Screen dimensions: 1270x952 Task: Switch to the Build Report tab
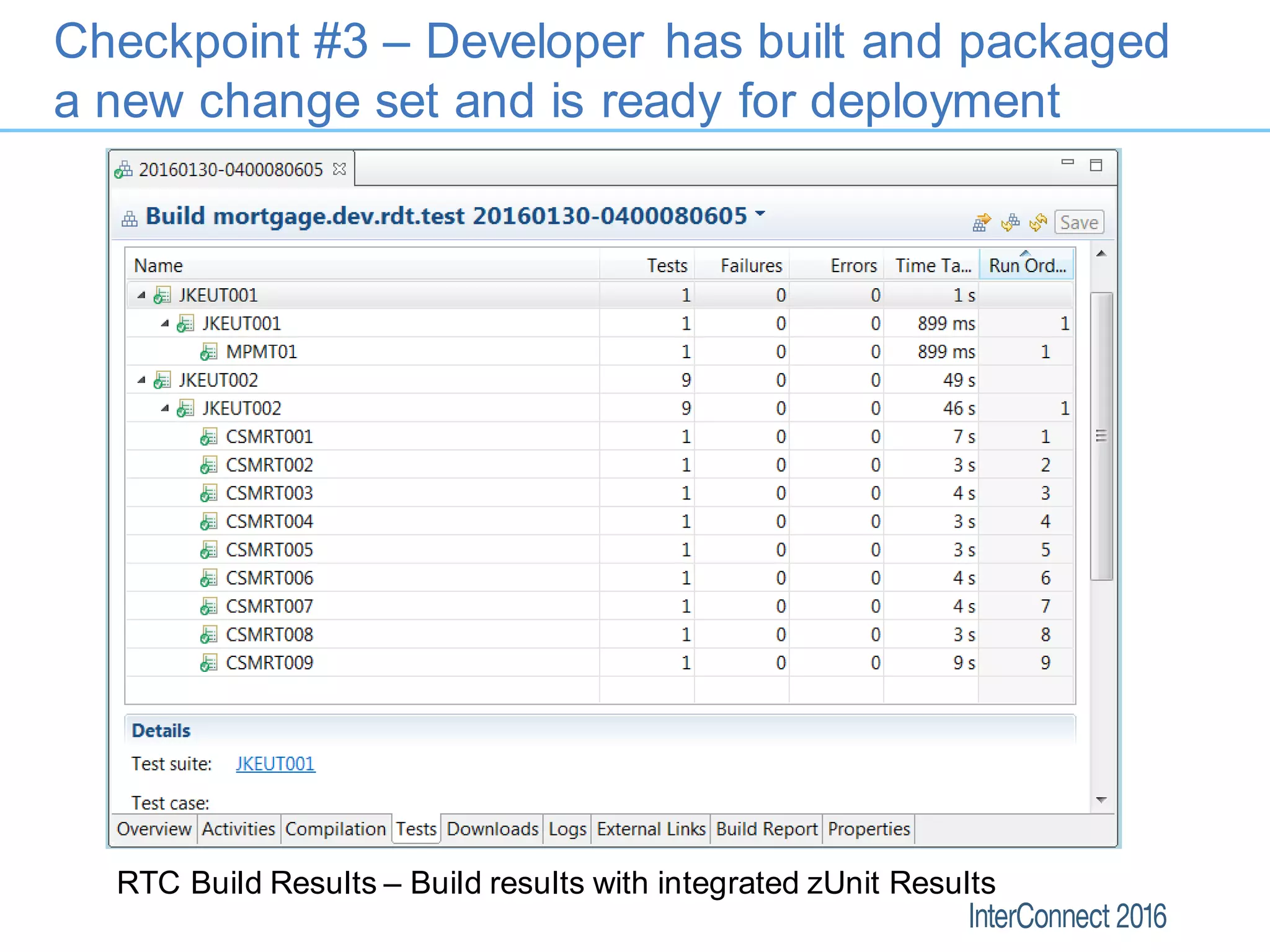click(x=767, y=829)
